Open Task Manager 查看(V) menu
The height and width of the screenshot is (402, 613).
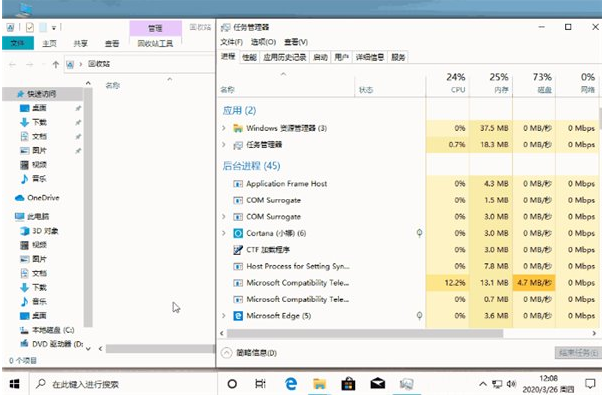pyautogui.click(x=296, y=42)
